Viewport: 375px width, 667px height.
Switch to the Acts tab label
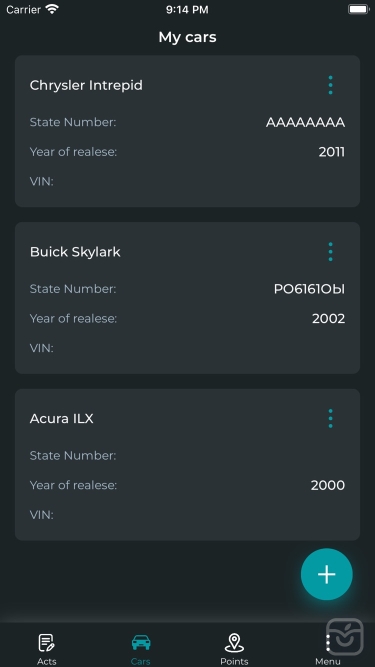(x=47, y=661)
